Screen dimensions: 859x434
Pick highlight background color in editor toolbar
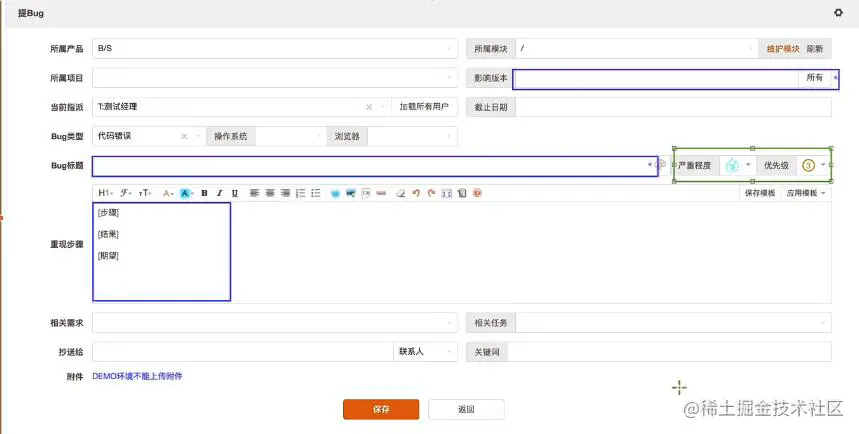click(x=186, y=193)
